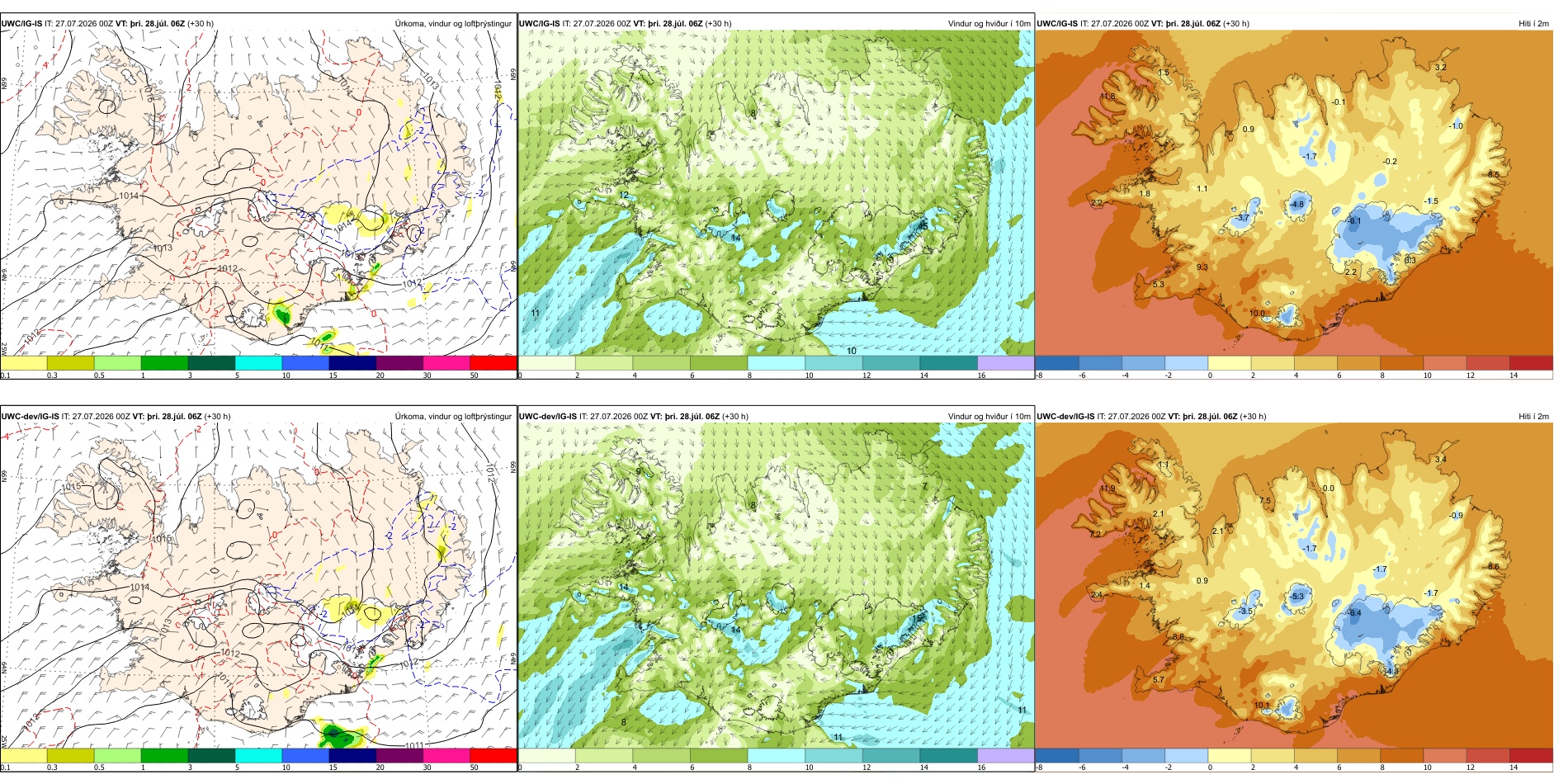Click the bottom UWC-dev 'Hiti í 2m' title
The width and height of the screenshot is (1568, 784).
tap(1533, 417)
